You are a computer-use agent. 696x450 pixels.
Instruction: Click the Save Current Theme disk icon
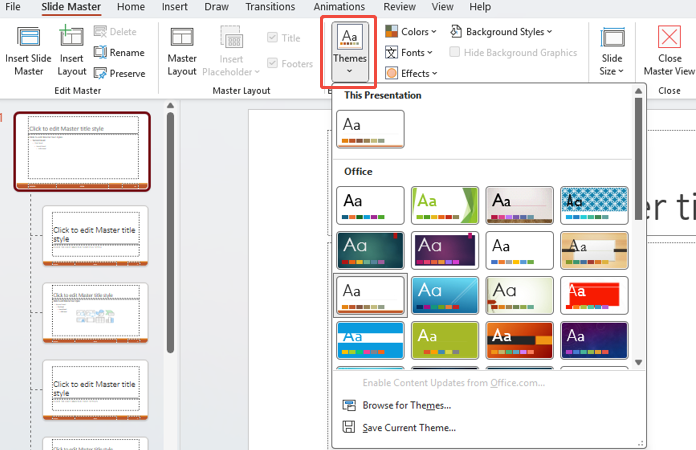[x=349, y=427]
